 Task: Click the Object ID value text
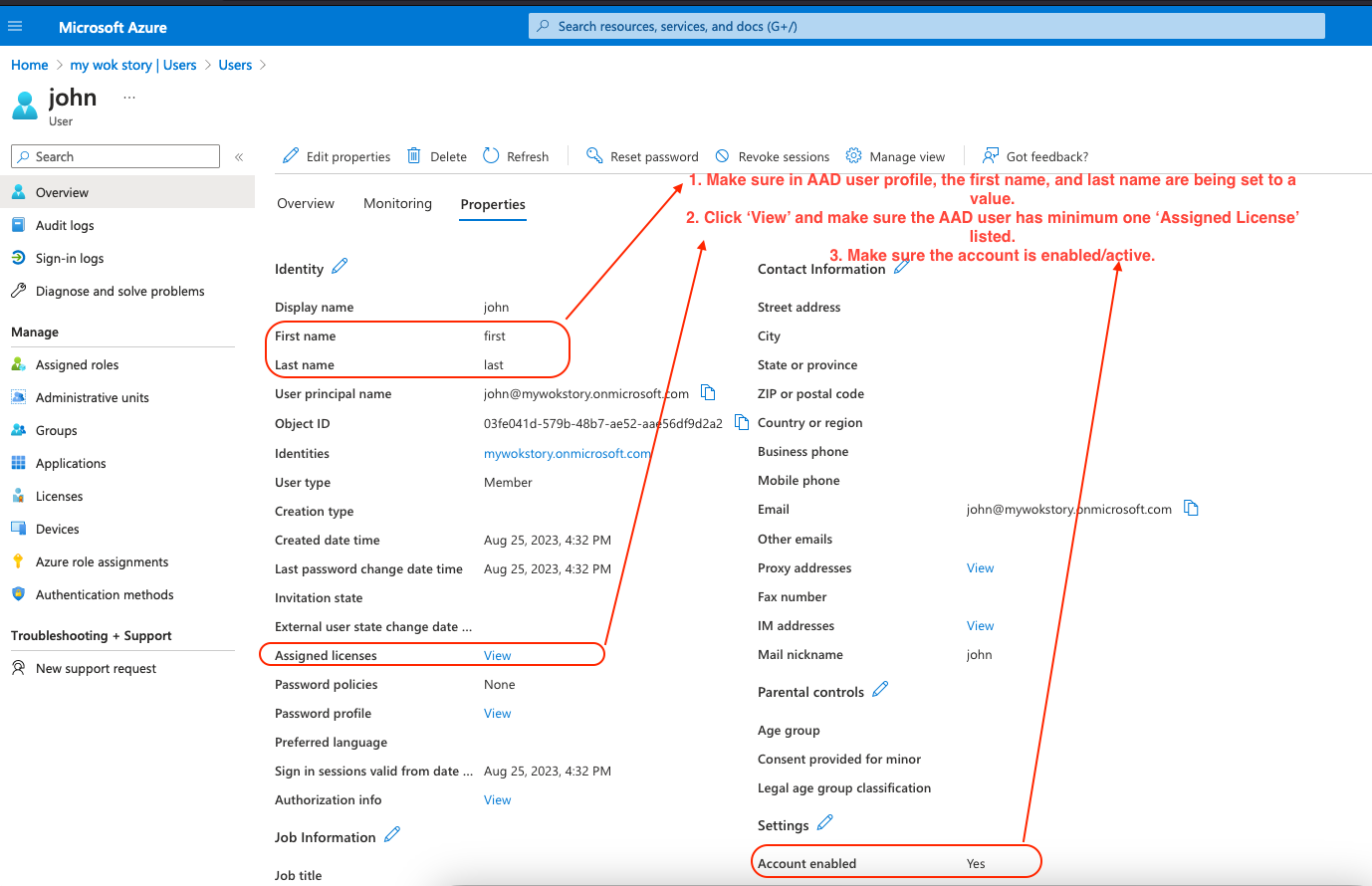click(603, 423)
